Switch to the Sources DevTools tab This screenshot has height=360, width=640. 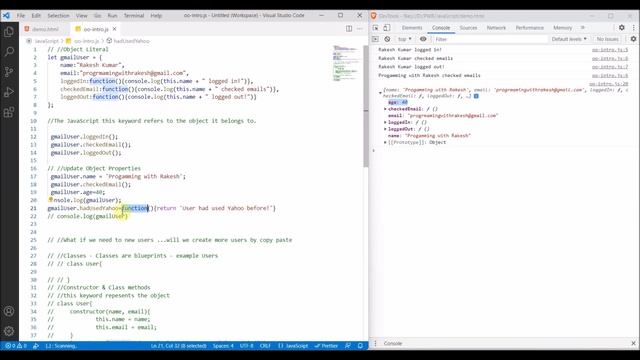click(x=468, y=28)
